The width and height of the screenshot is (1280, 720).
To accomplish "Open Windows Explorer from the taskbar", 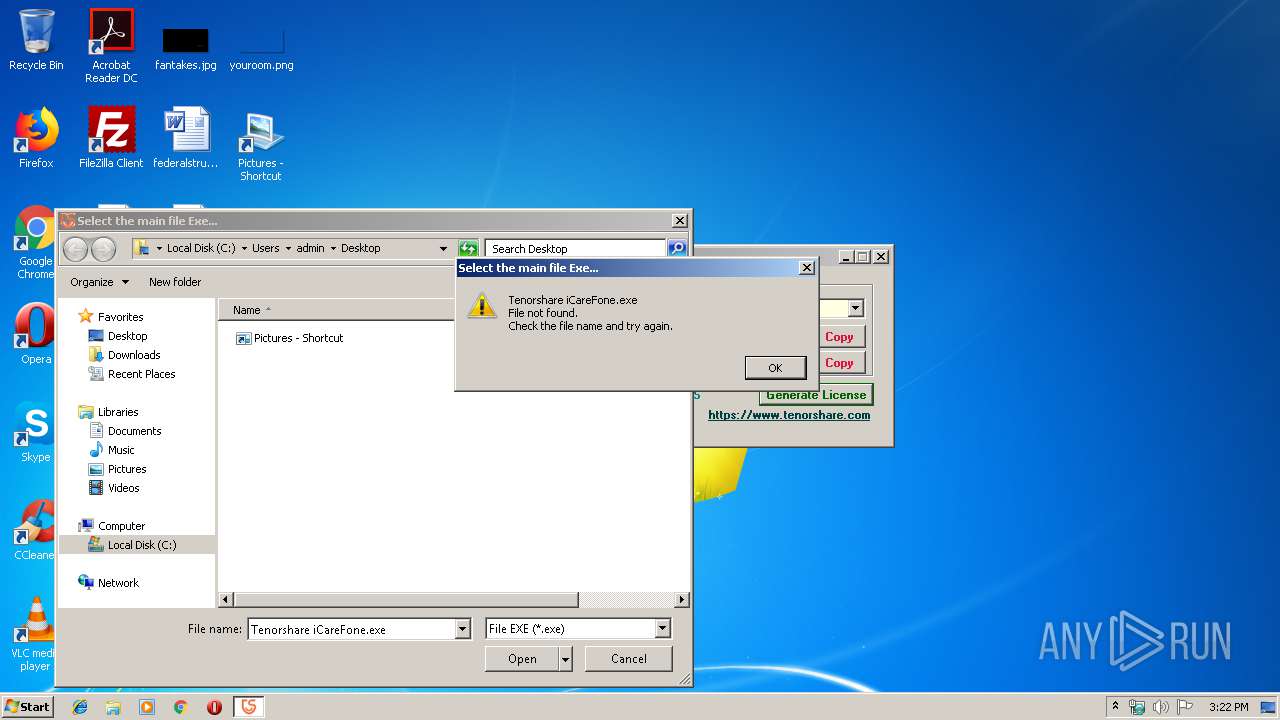I will click(x=113, y=707).
